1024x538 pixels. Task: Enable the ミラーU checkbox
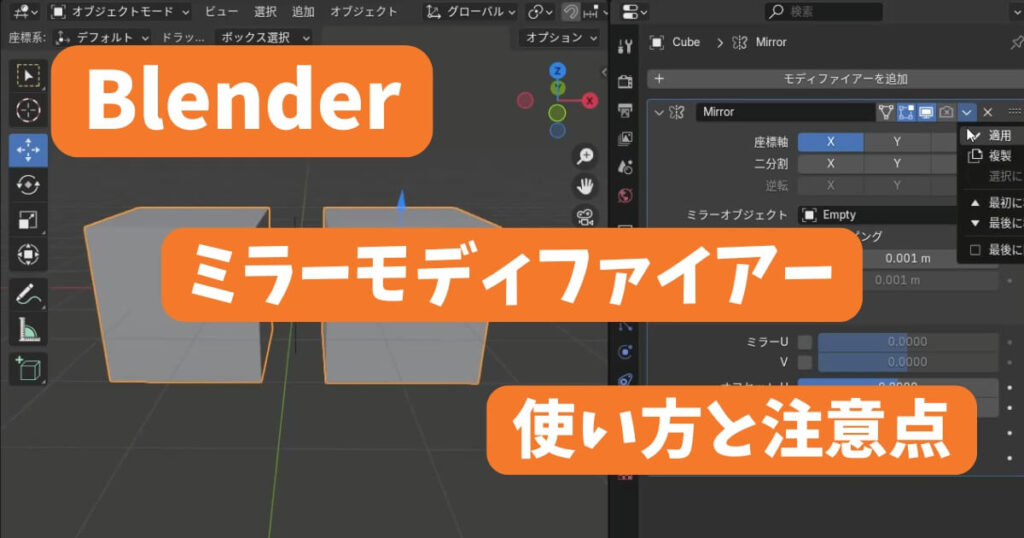[805, 341]
